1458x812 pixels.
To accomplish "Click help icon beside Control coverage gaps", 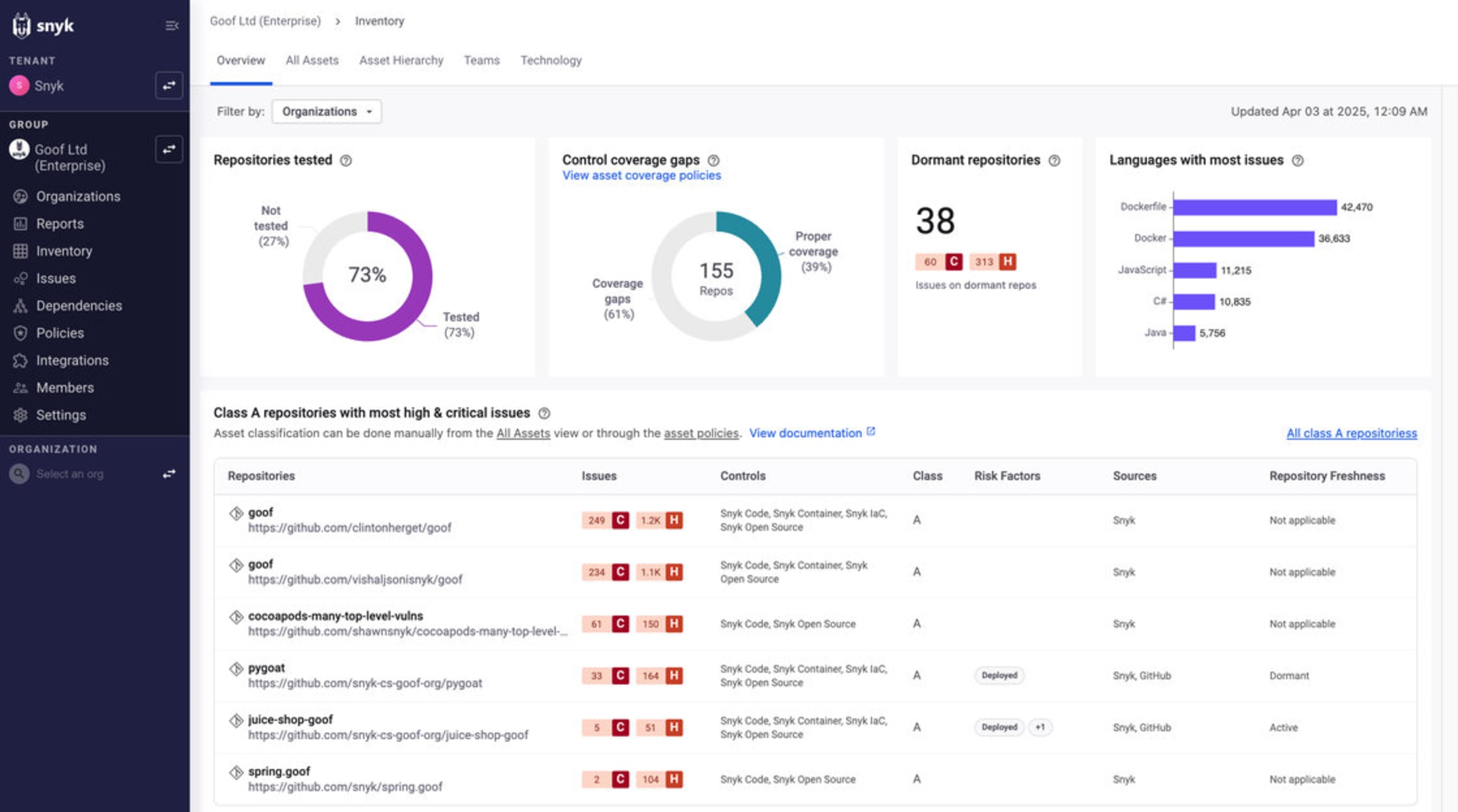I will (x=714, y=161).
